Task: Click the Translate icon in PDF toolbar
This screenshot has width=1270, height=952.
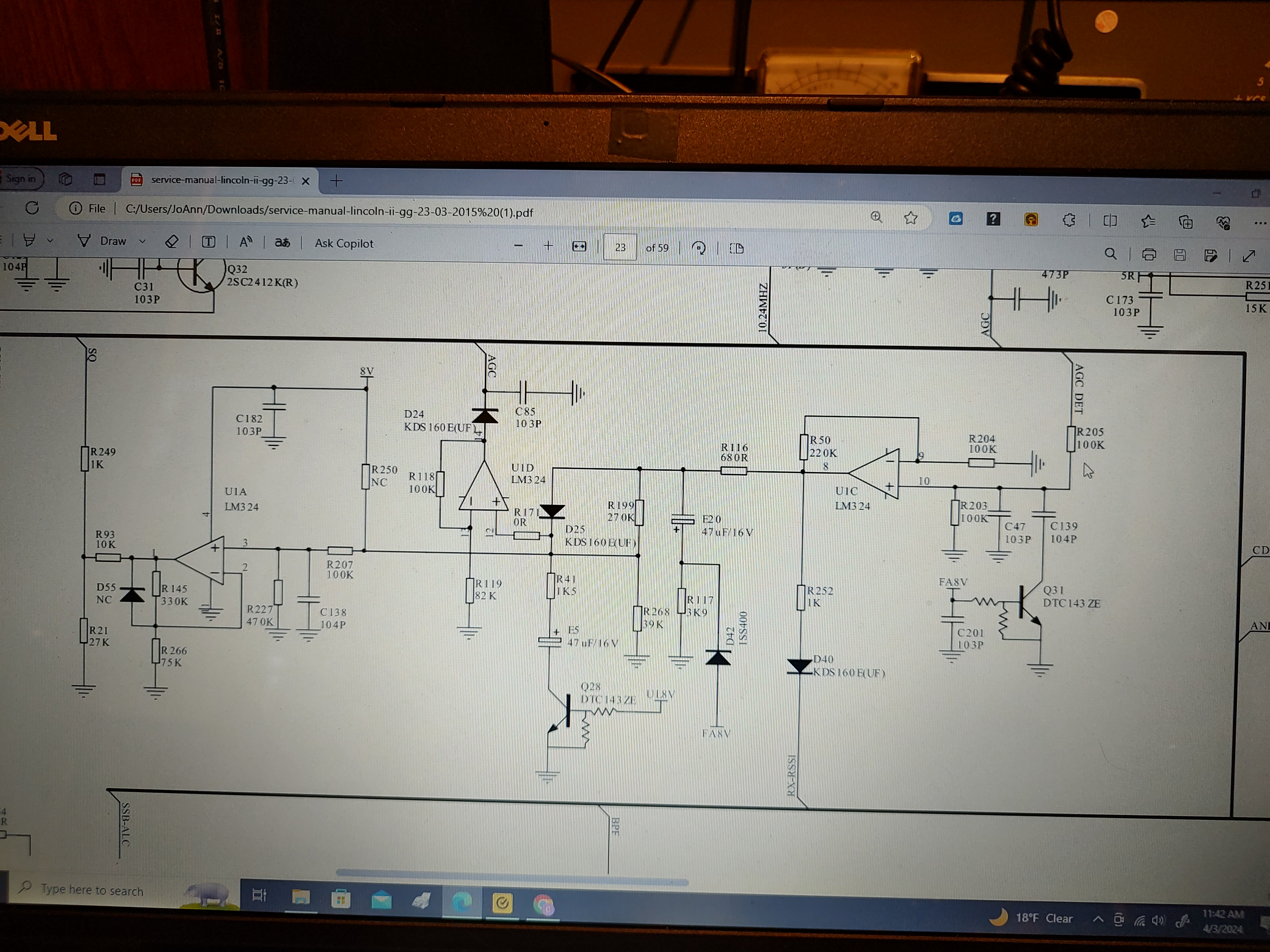Action: pyautogui.click(x=282, y=243)
